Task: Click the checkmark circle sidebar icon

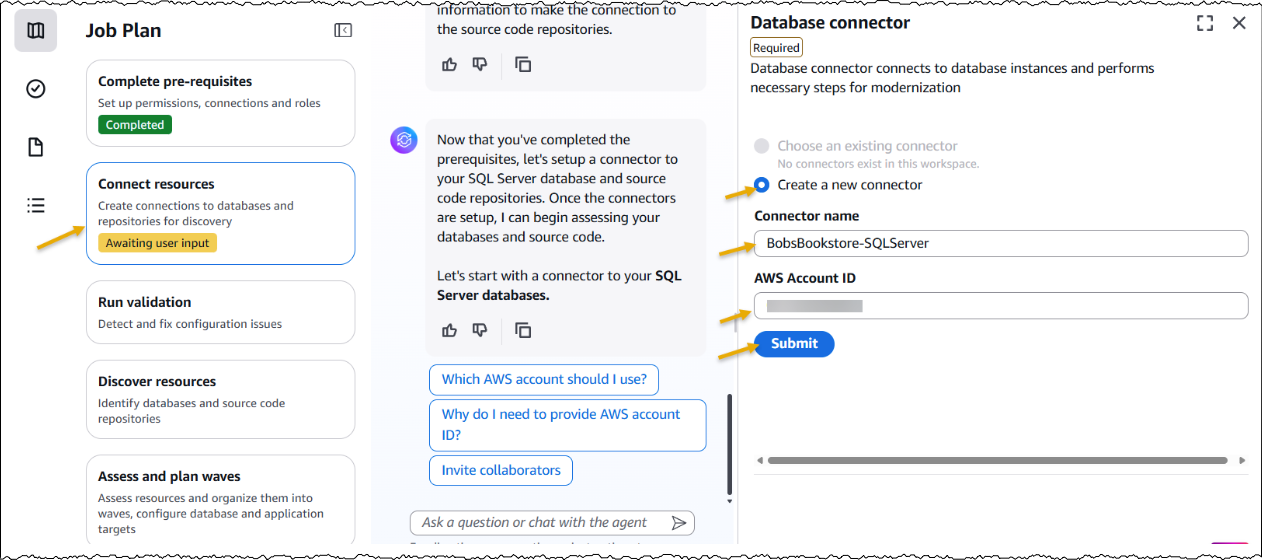Action: [x=36, y=89]
